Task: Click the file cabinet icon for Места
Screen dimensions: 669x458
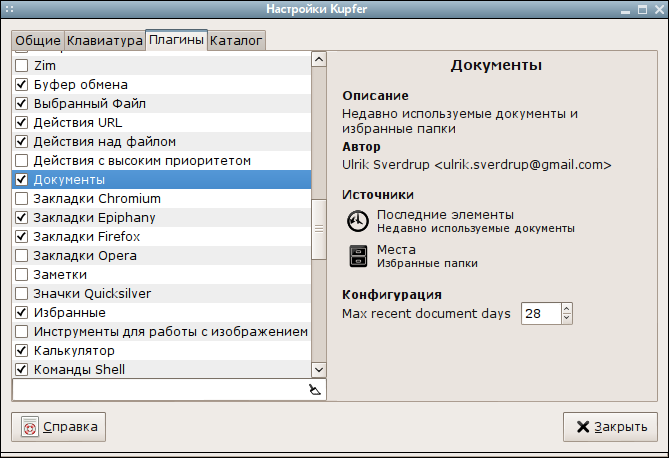Action: [358, 256]
